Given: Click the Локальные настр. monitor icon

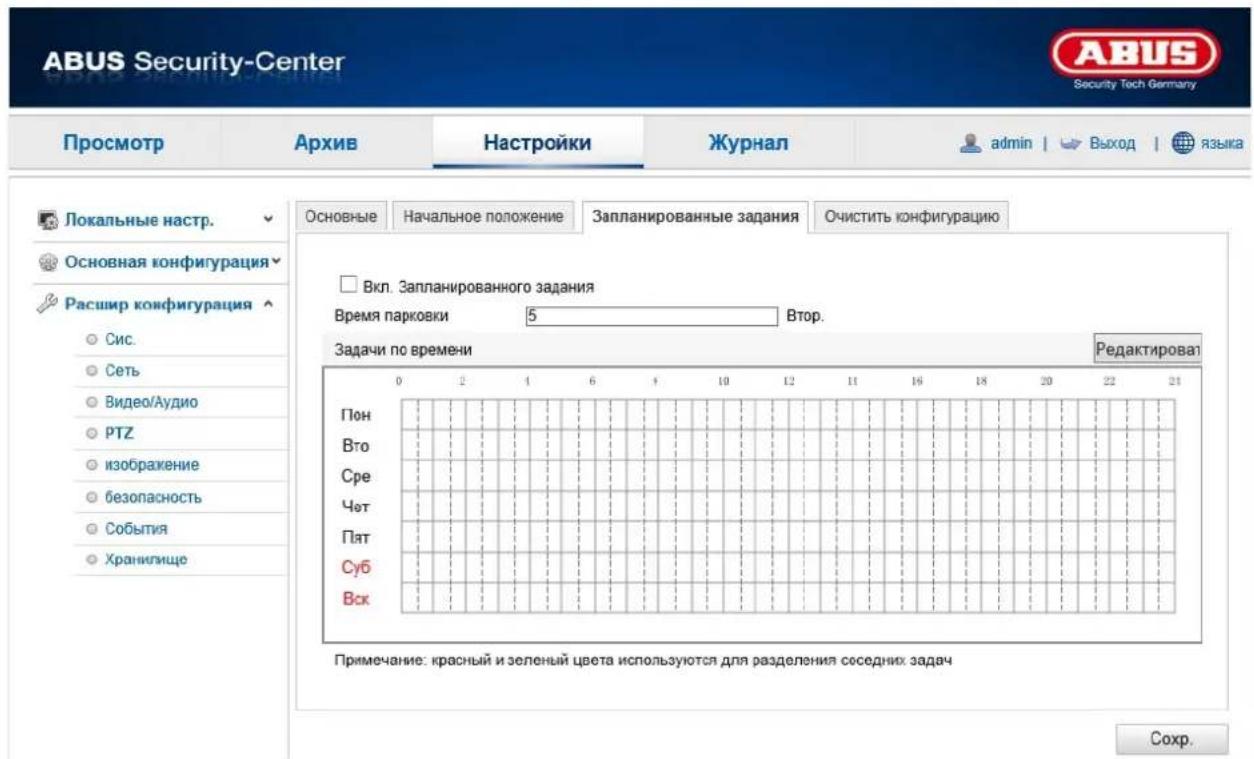Looking at the screenshot, I should 48,220.
